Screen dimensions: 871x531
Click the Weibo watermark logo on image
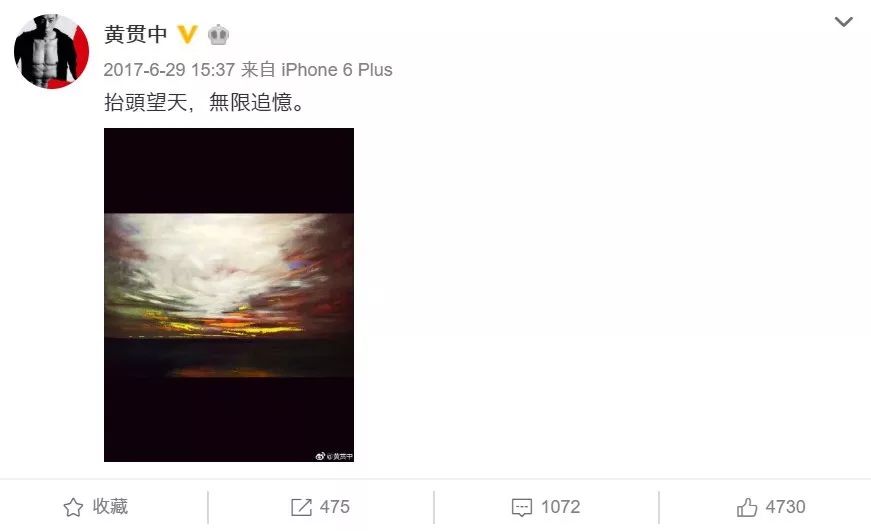pos(320,456)
